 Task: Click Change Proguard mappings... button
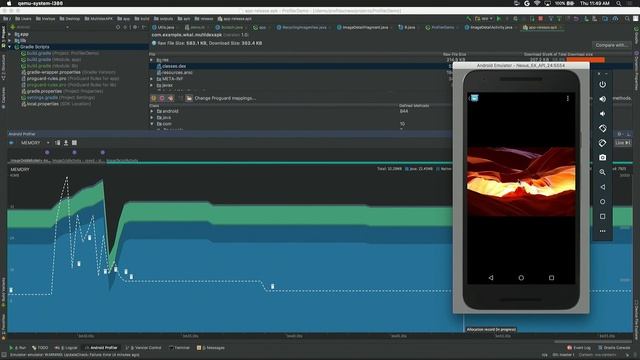[x=221, y=98]
